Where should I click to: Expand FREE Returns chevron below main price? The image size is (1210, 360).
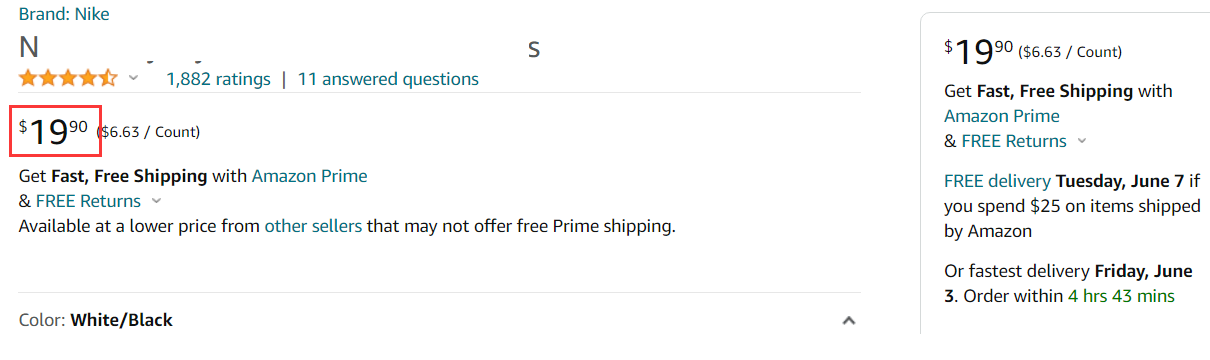(156, 202)
